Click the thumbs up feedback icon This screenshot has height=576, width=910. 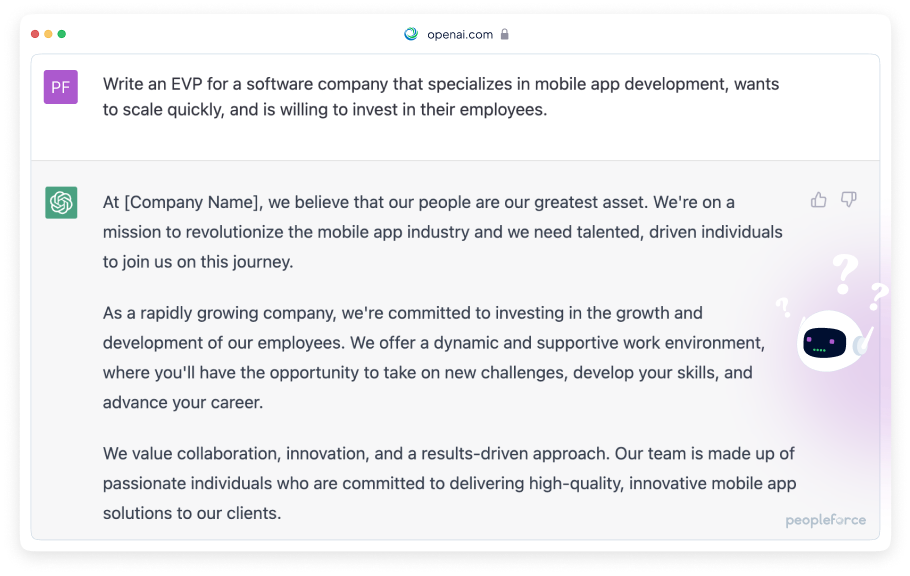pos(818,200)
